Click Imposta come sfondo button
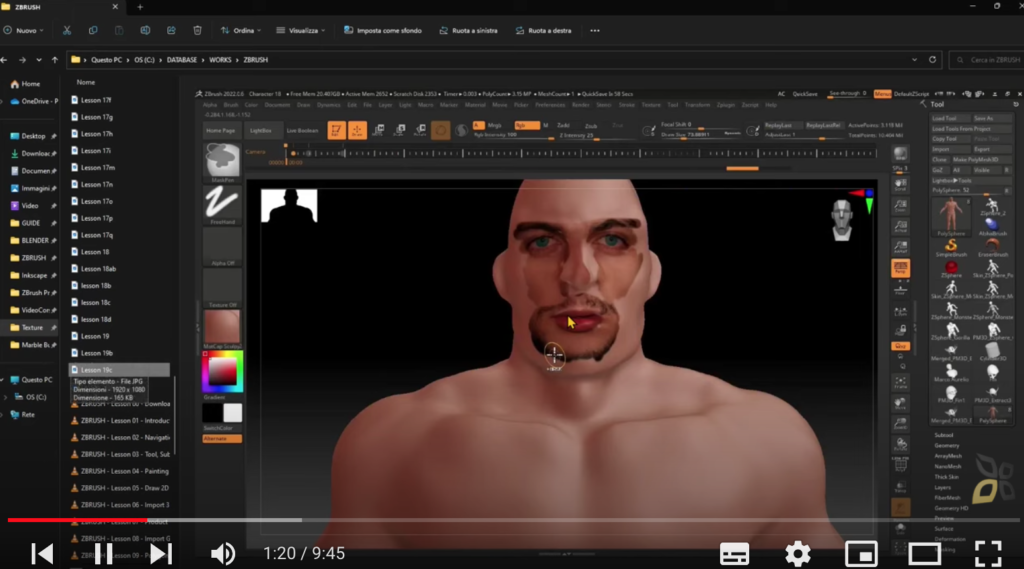 383,30
